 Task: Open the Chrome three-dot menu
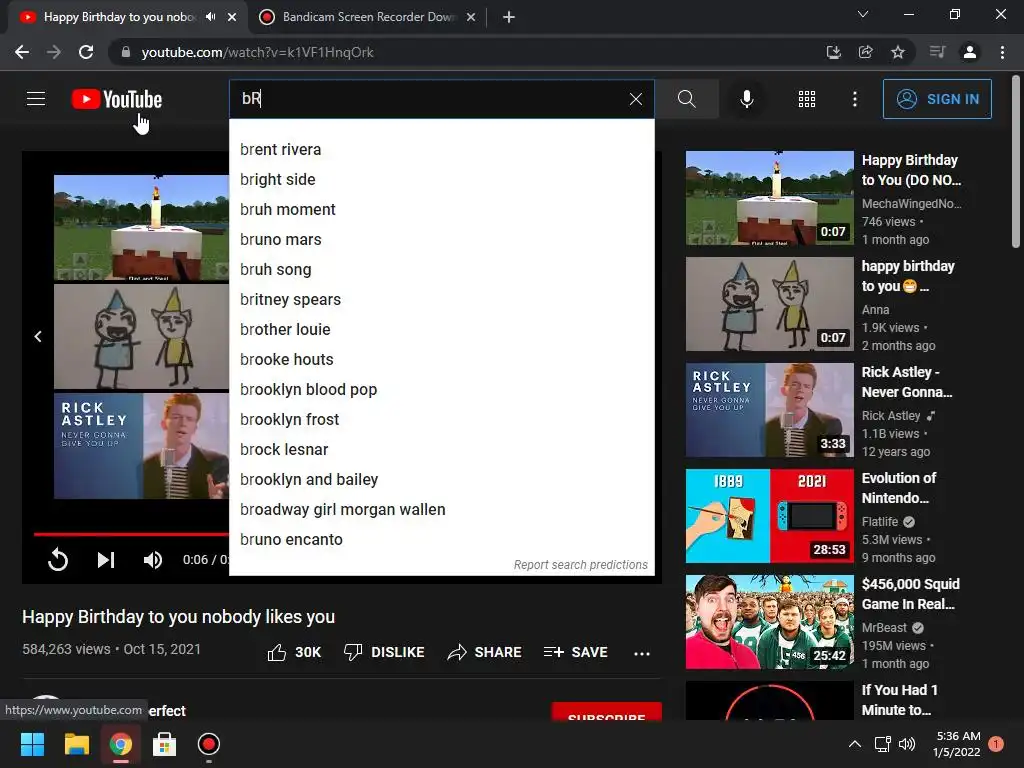pos(1002,52)
